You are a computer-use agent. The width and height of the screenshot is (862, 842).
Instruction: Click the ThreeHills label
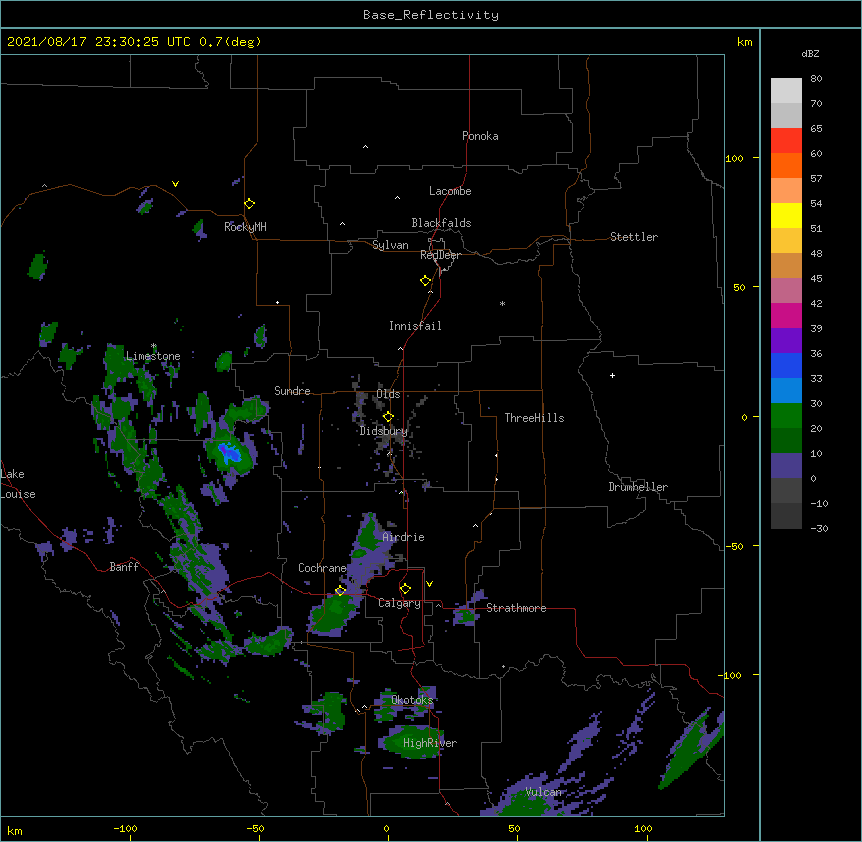[x=534, y=418]
